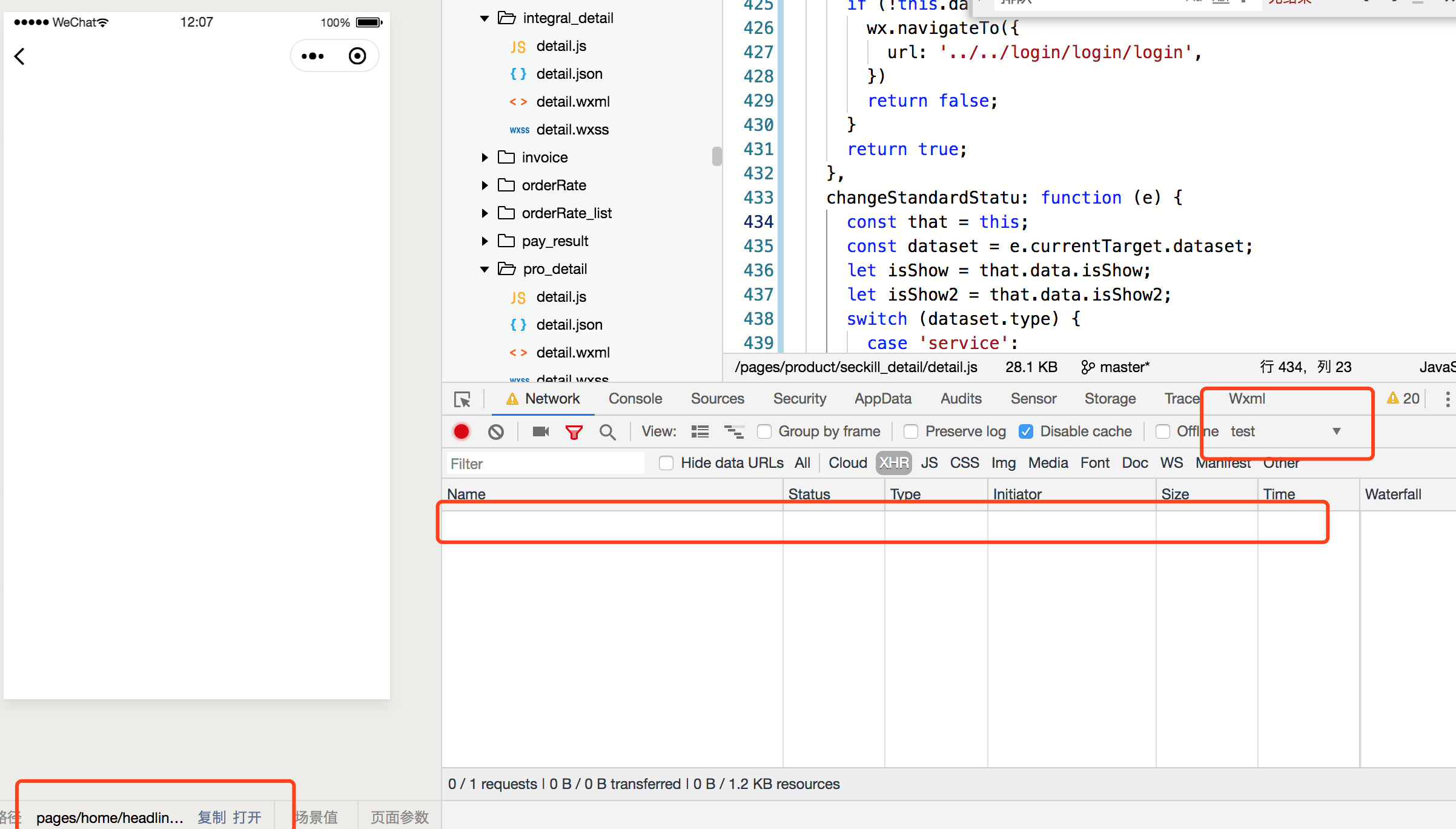Click the inspect element selector icon

[463, 399]
